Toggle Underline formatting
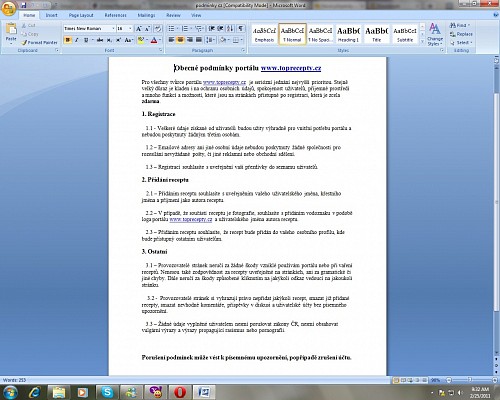This screenshot has width=500, height=400. pyautogui.click(x=86, y=40)
